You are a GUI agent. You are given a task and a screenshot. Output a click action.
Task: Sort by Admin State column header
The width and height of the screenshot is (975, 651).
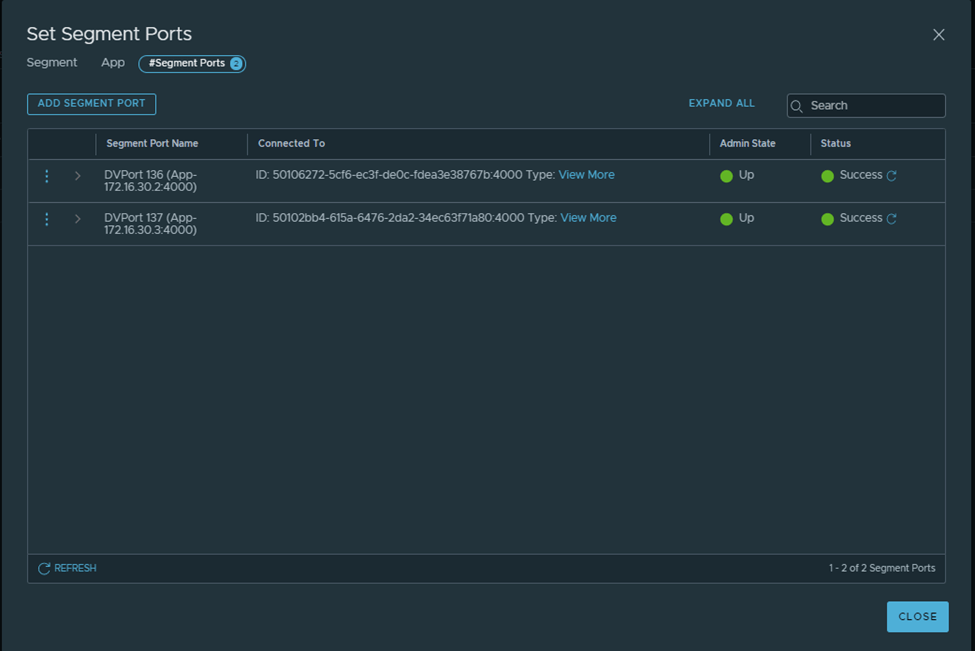[x=747, y=144]
